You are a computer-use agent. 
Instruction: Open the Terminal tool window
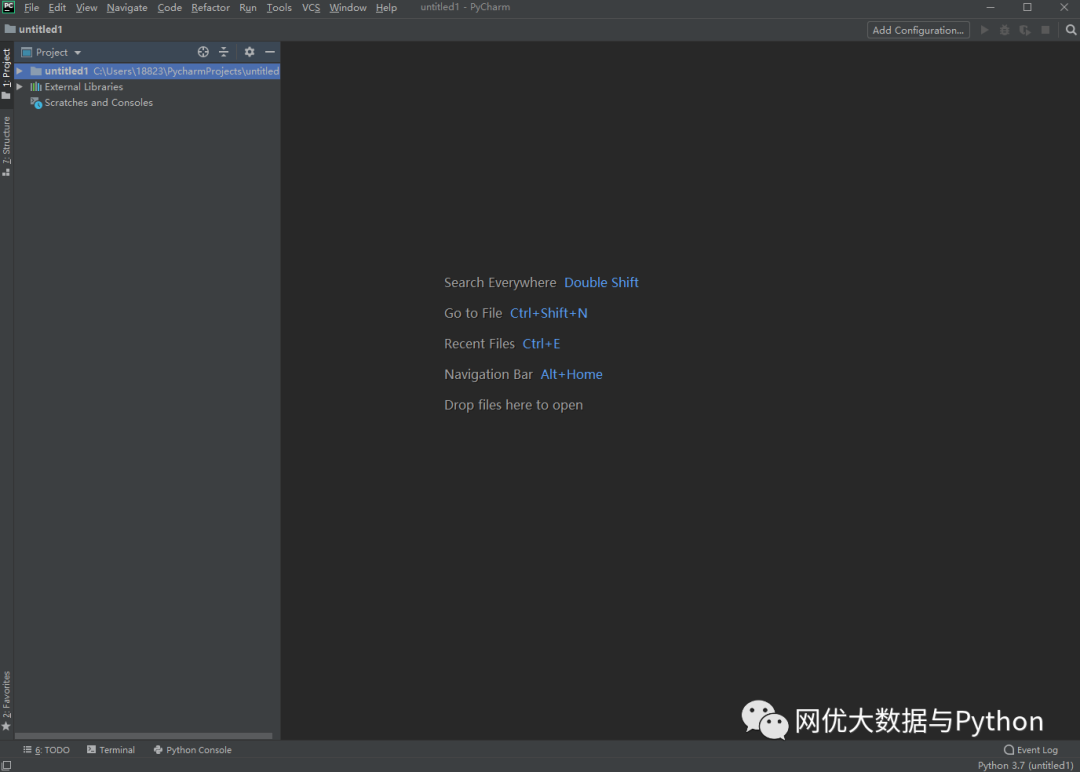coord(111,750)
